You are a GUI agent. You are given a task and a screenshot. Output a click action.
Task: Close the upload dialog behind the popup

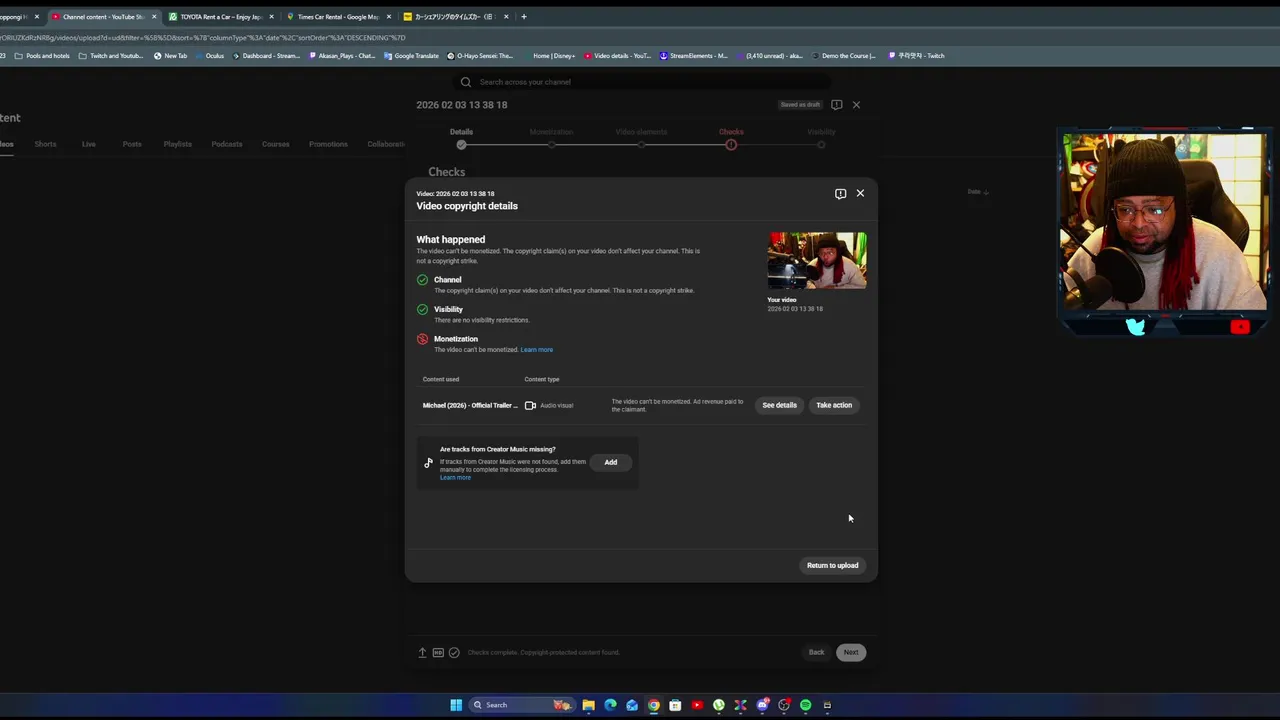856,104
